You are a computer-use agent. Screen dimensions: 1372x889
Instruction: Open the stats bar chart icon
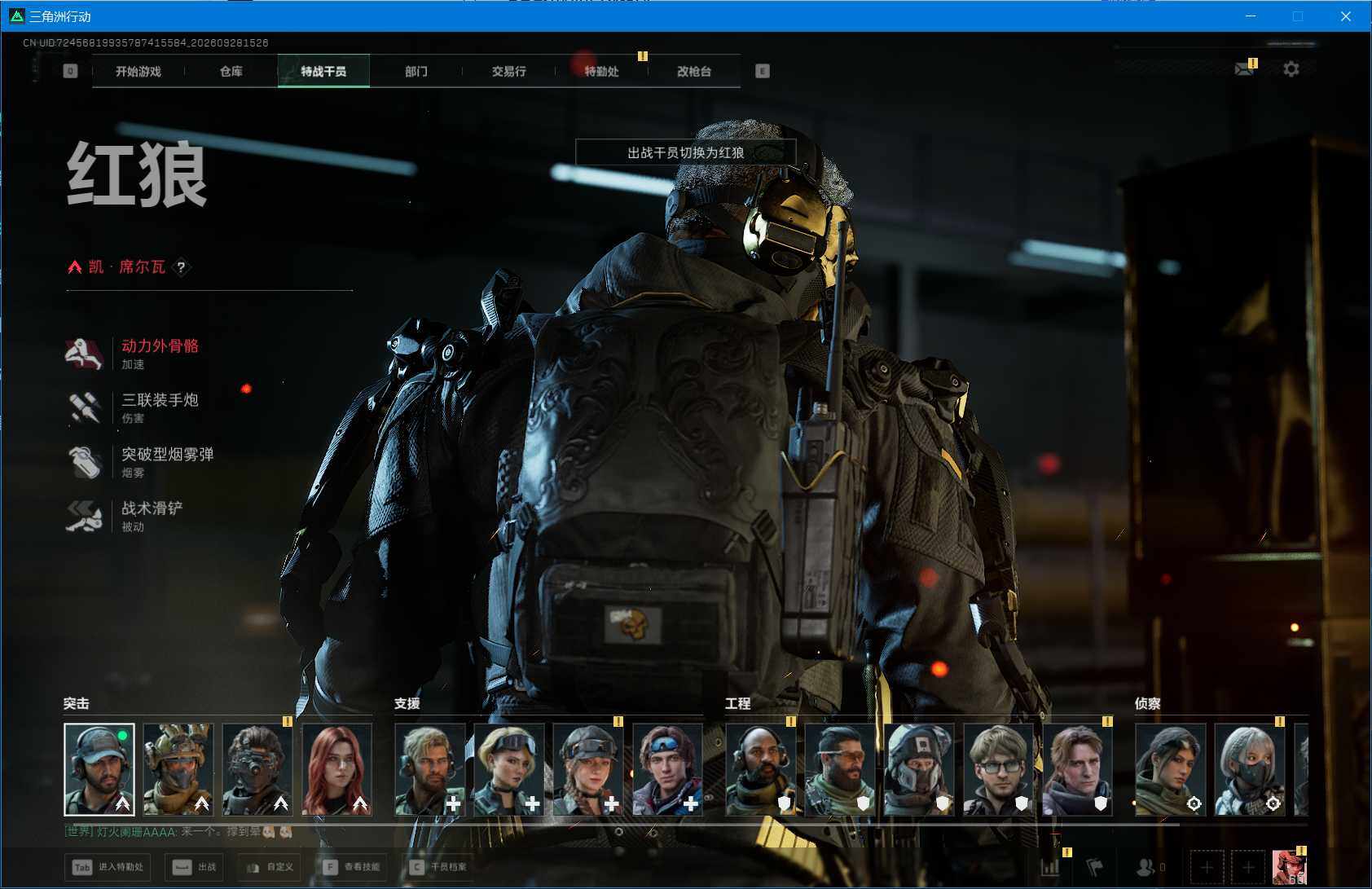[x=1051, y=867]
